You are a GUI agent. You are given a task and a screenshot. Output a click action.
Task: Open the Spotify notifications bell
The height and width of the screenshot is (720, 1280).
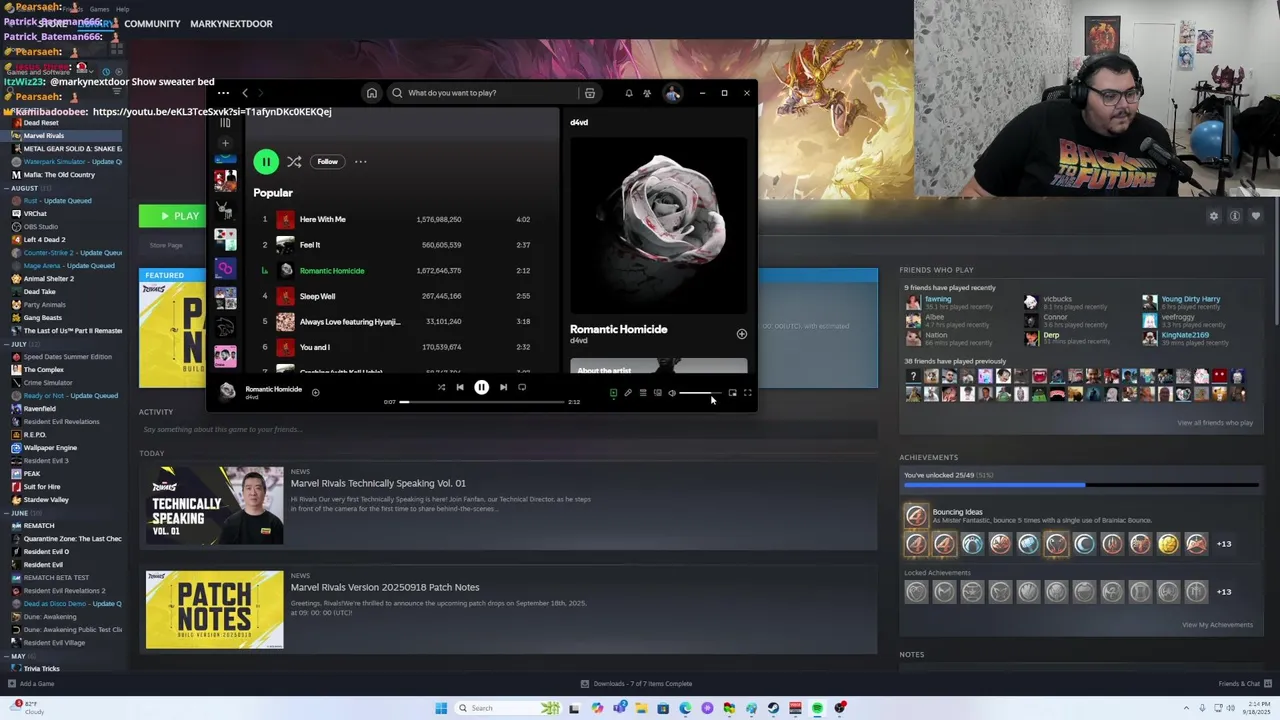[x=629, y=93]
